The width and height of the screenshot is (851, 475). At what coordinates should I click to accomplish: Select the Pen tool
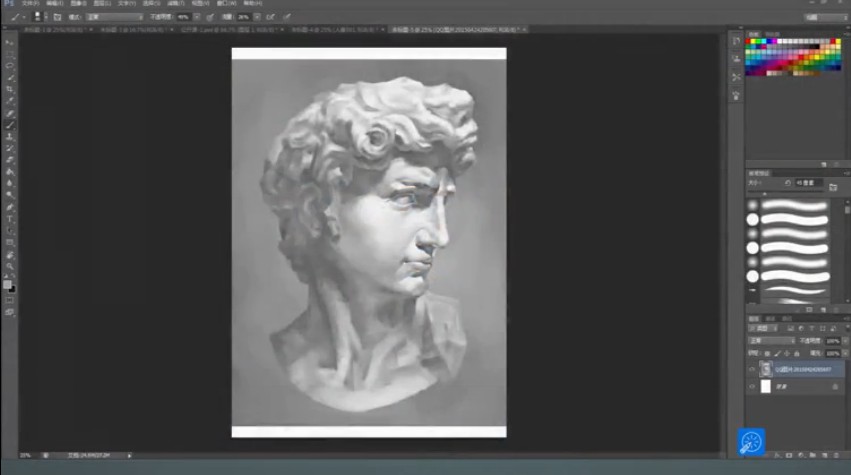click(10, 207)
